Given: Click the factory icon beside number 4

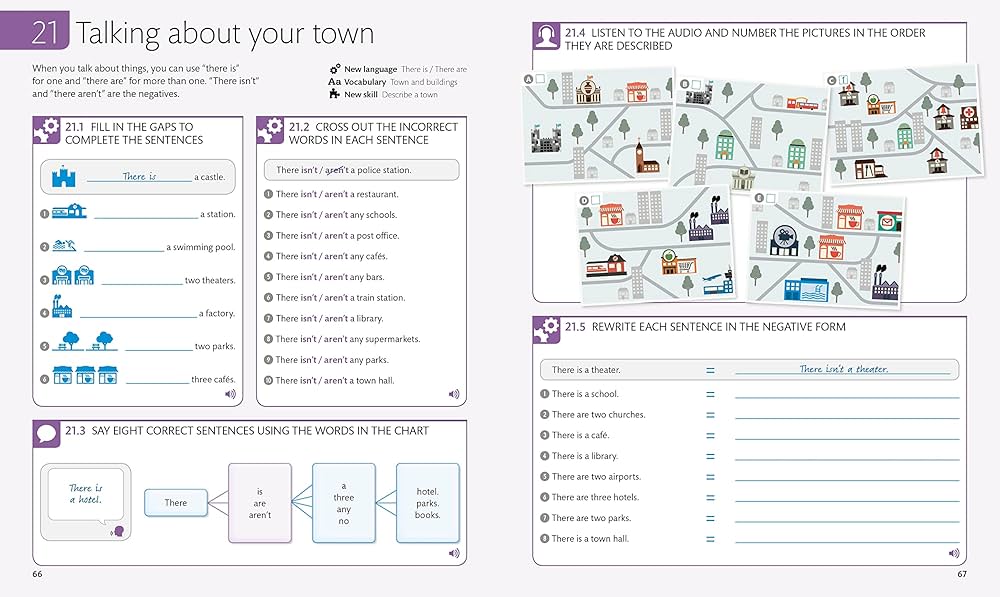Looking at the screenshot, I should coord(62,309).
